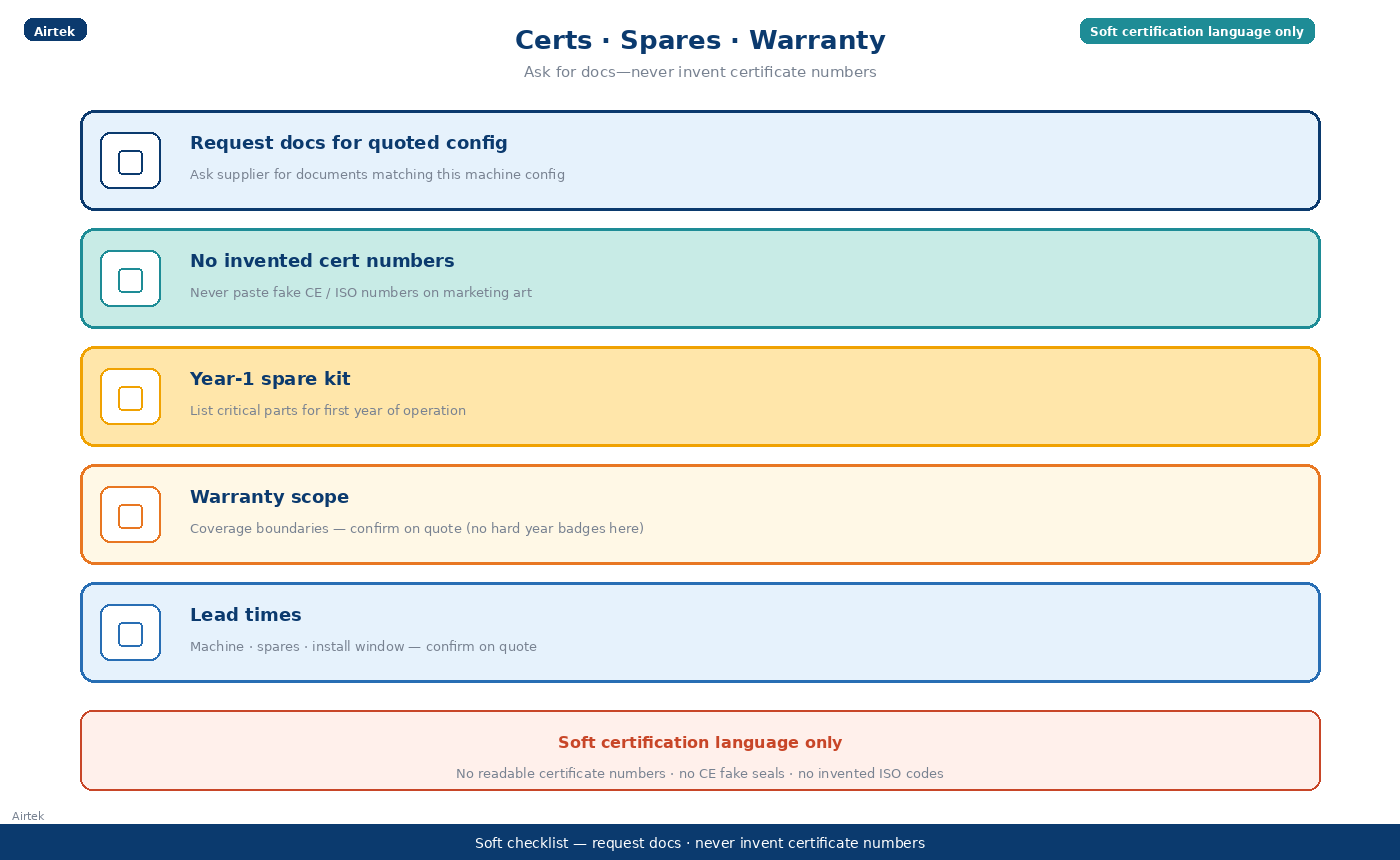The image size is (1400, 860).
Task: Click the Warranty scope title
Action: point(269,497)
